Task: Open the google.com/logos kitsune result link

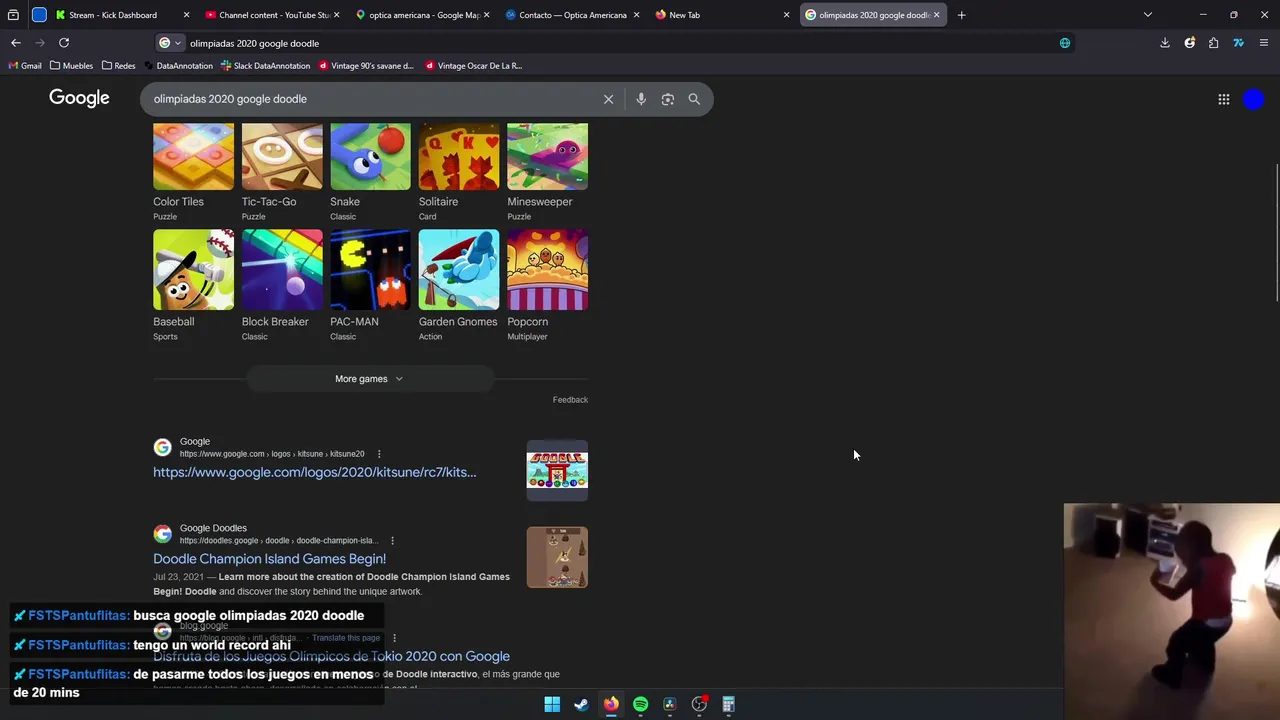Action: (314, 472)
